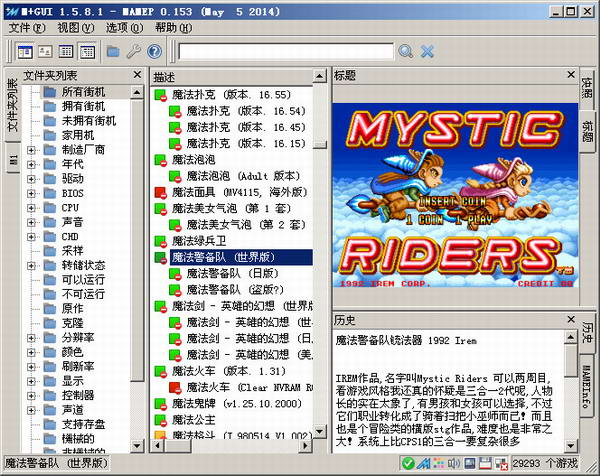Select game 魔法警备队 (日版)

pos(233,274)
